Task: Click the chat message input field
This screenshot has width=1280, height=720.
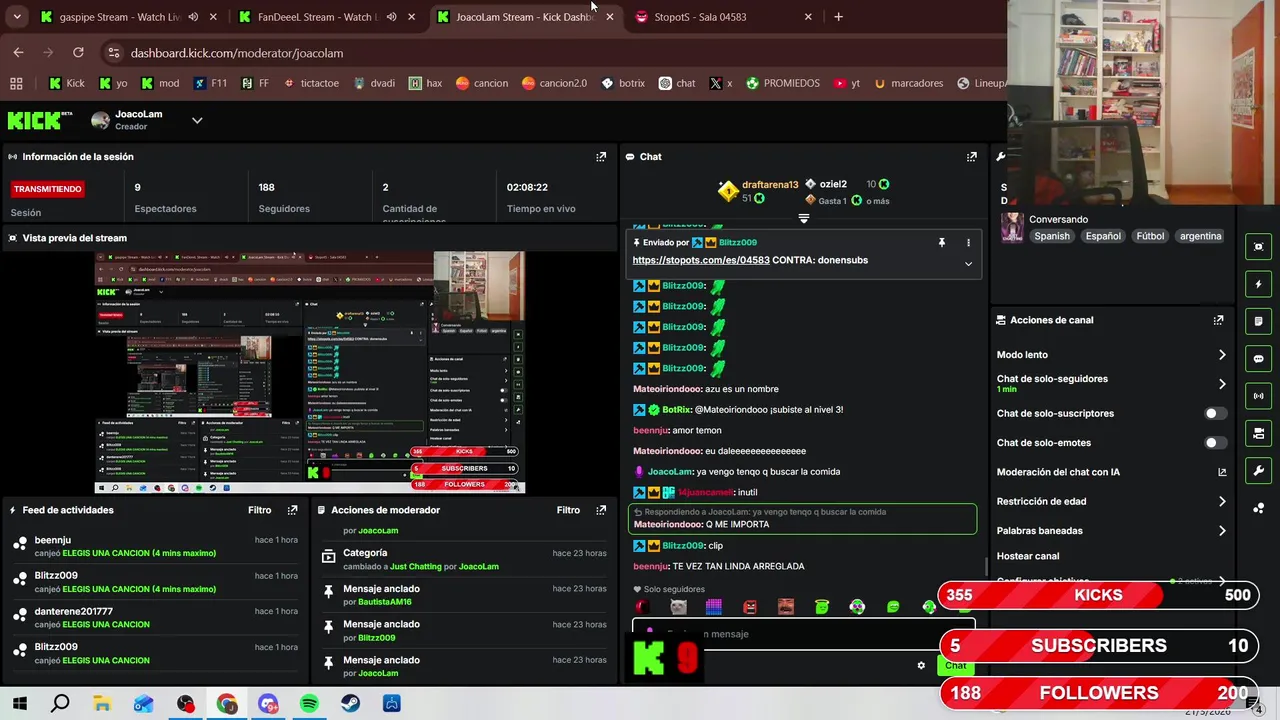Action: point(803,634)
